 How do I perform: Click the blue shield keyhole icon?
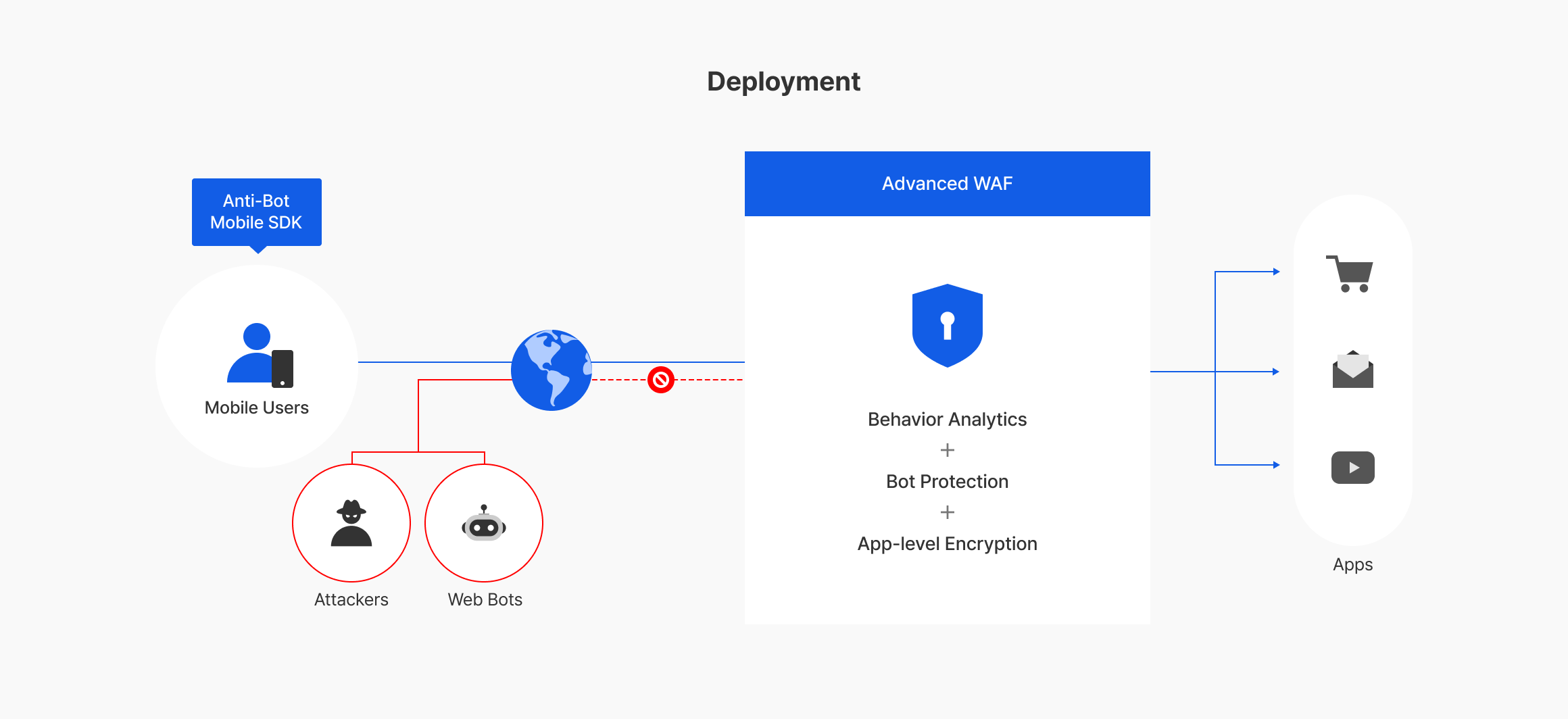(x=947, y=326)
